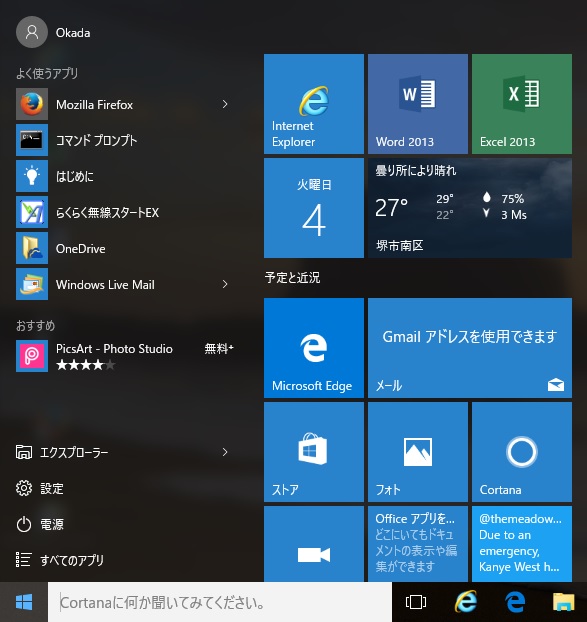
Task: Launch Internet Explorer from the taskbar
Action: click(x=466, y=602)
